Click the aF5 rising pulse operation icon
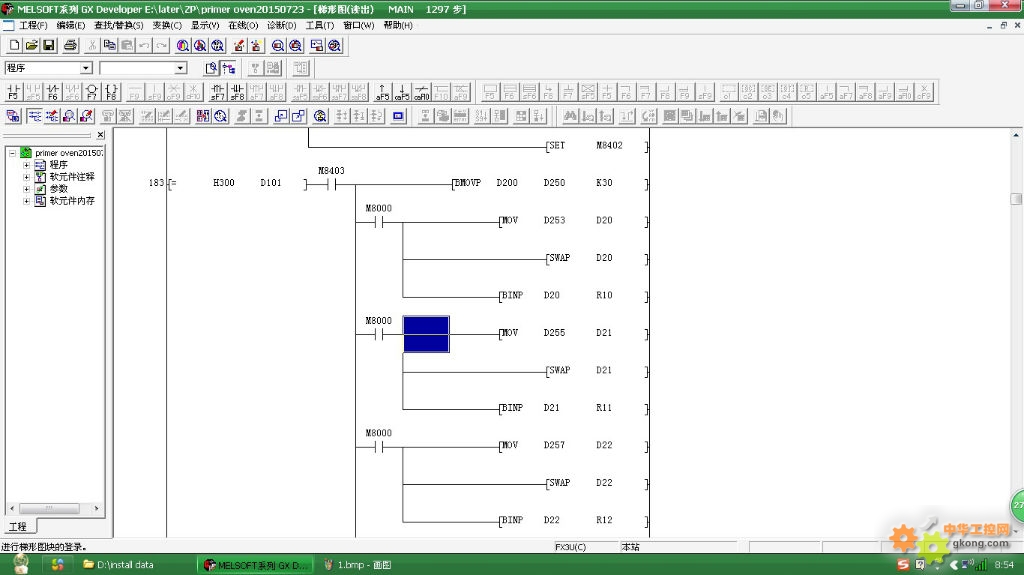 click(x=383, y=91)
